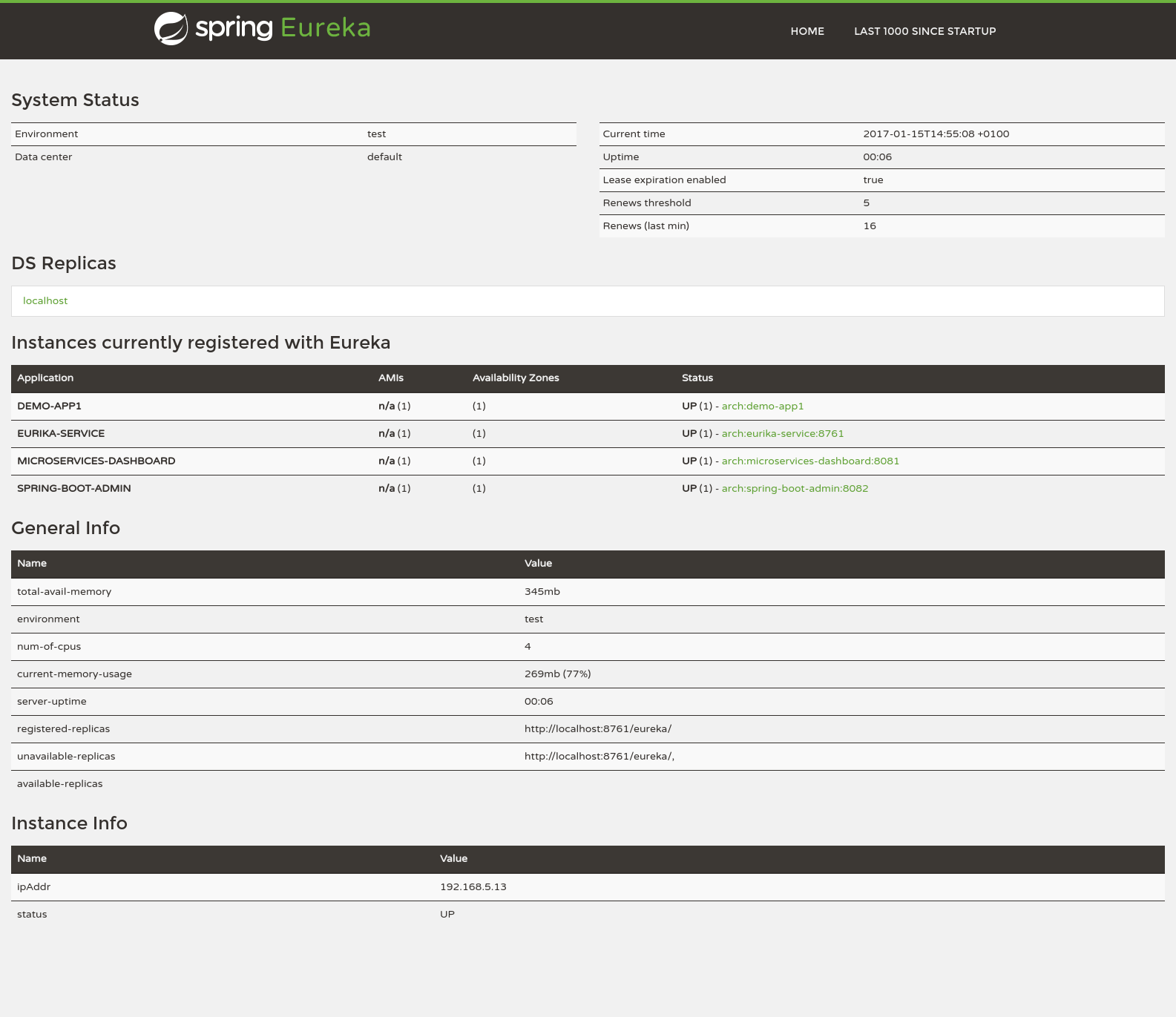Click the Spring leaf logo icon
1176x1017 pixels.
[171, 29]
